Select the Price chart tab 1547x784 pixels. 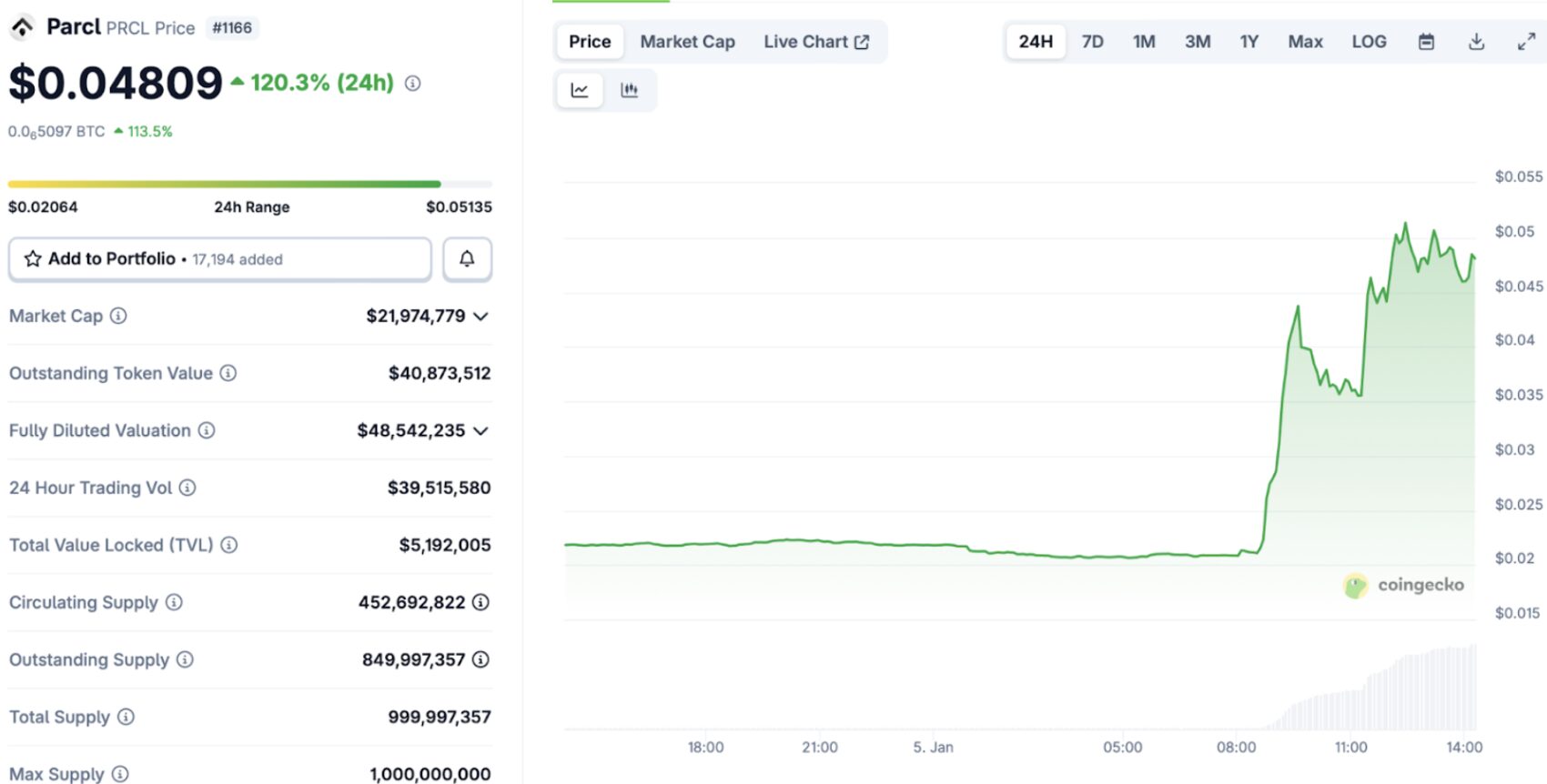590,42
